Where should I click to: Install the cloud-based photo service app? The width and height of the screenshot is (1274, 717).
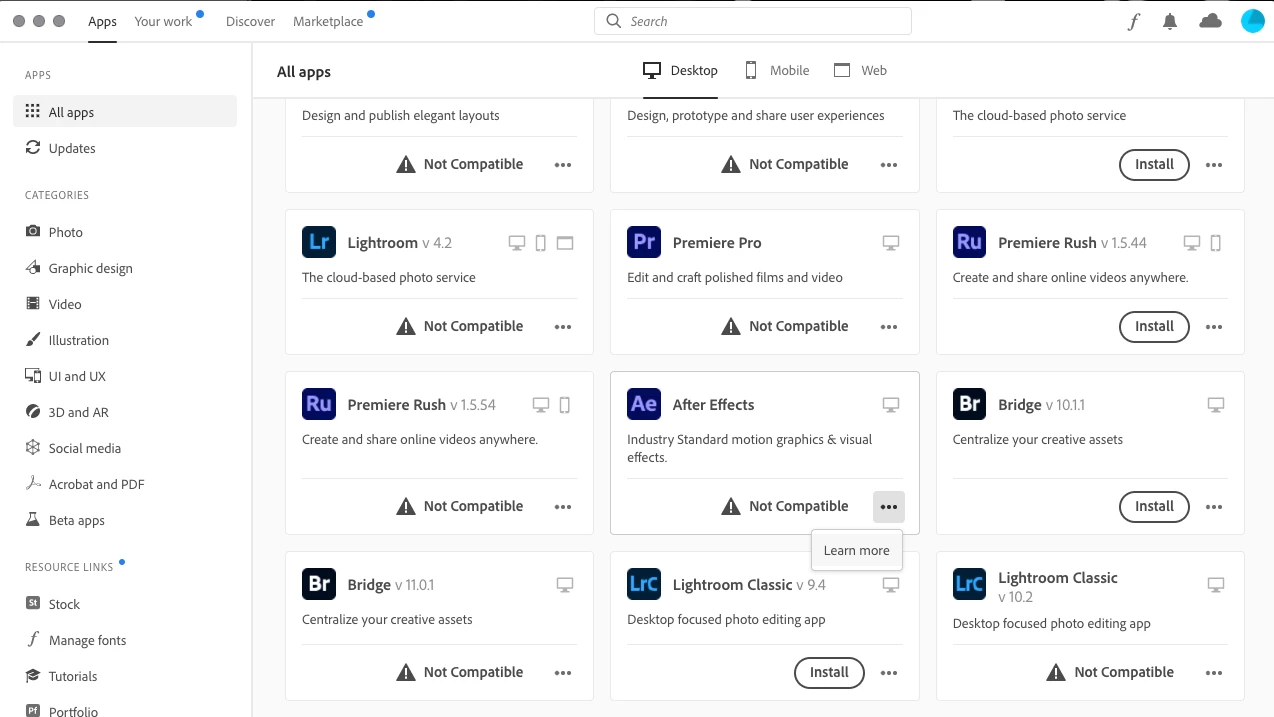pos(1154,164)
